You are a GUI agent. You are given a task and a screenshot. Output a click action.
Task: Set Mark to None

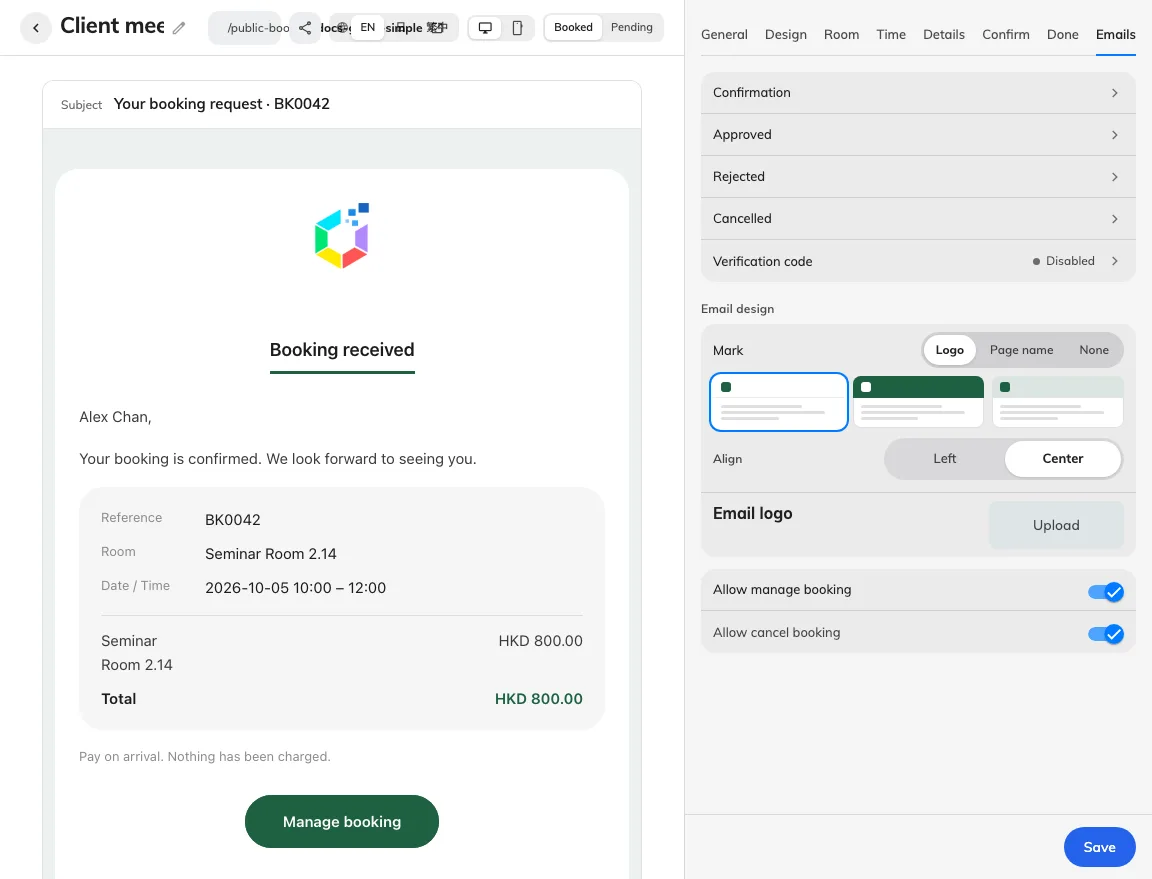[1094, 350]
